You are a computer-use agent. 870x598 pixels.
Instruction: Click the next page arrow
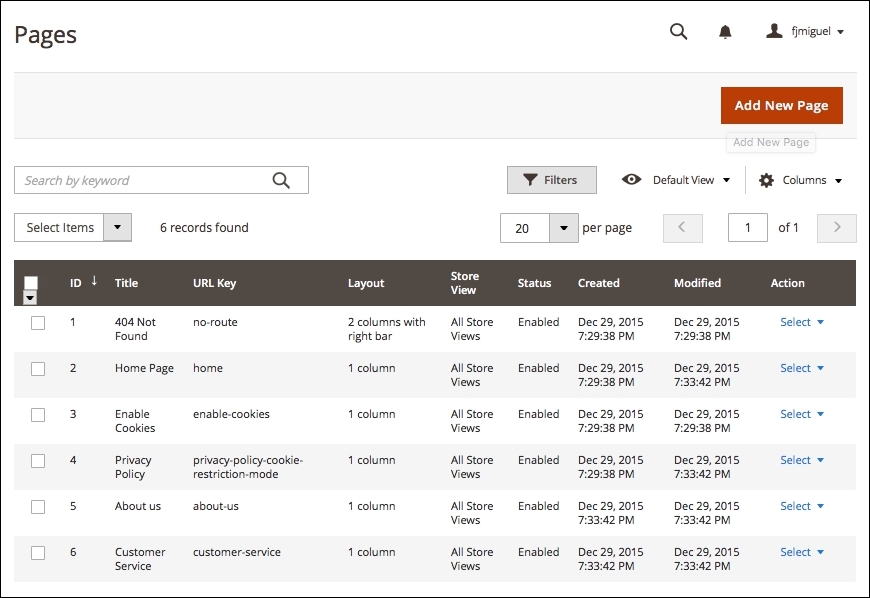(836, 228)
